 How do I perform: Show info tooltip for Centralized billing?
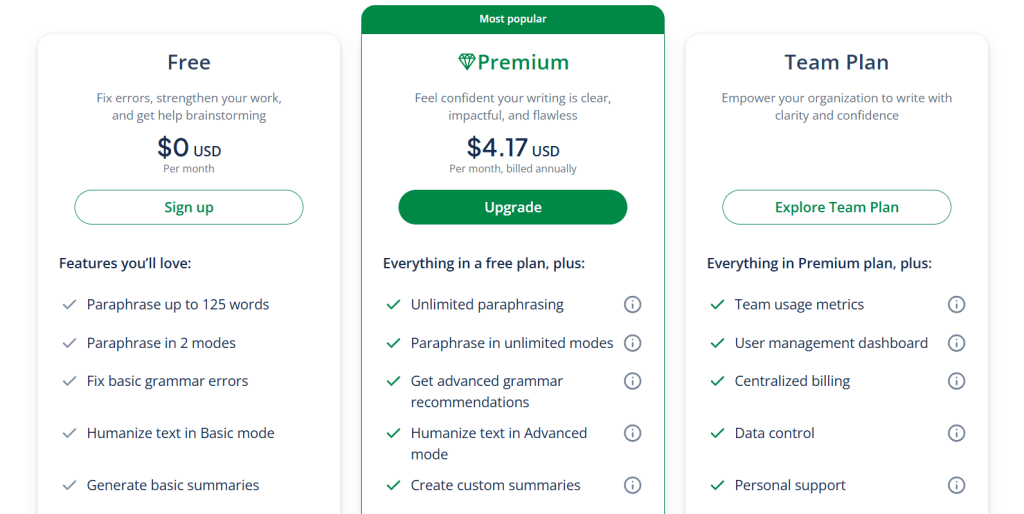(956, 381)
